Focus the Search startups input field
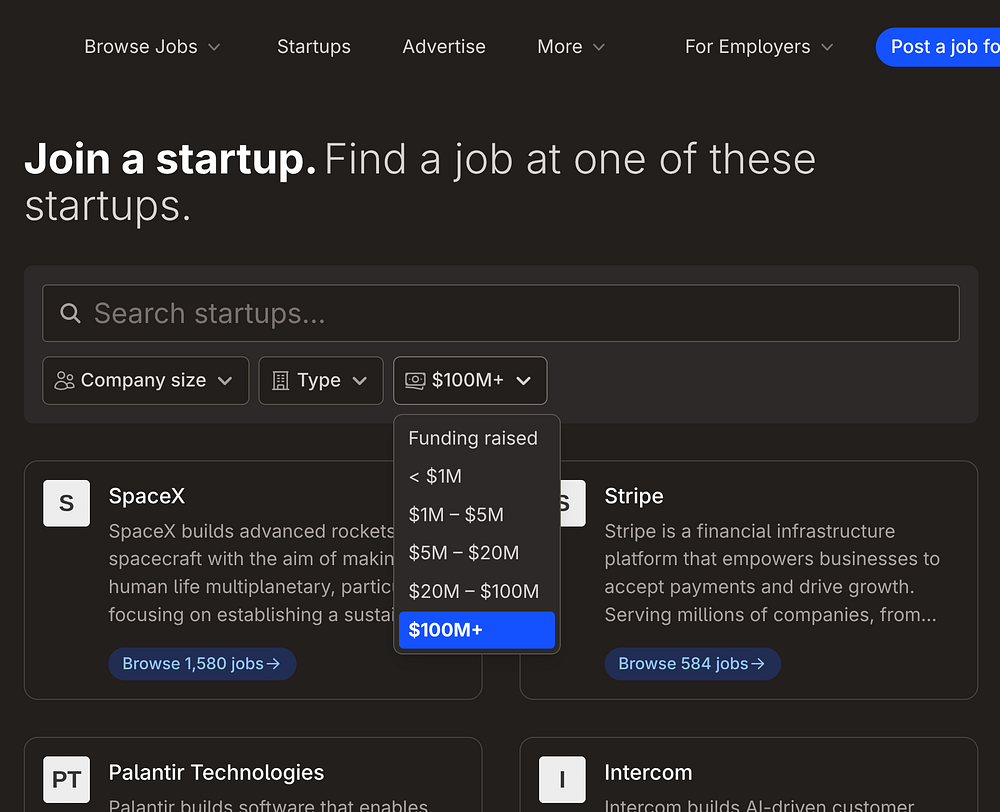 point(520,314)
